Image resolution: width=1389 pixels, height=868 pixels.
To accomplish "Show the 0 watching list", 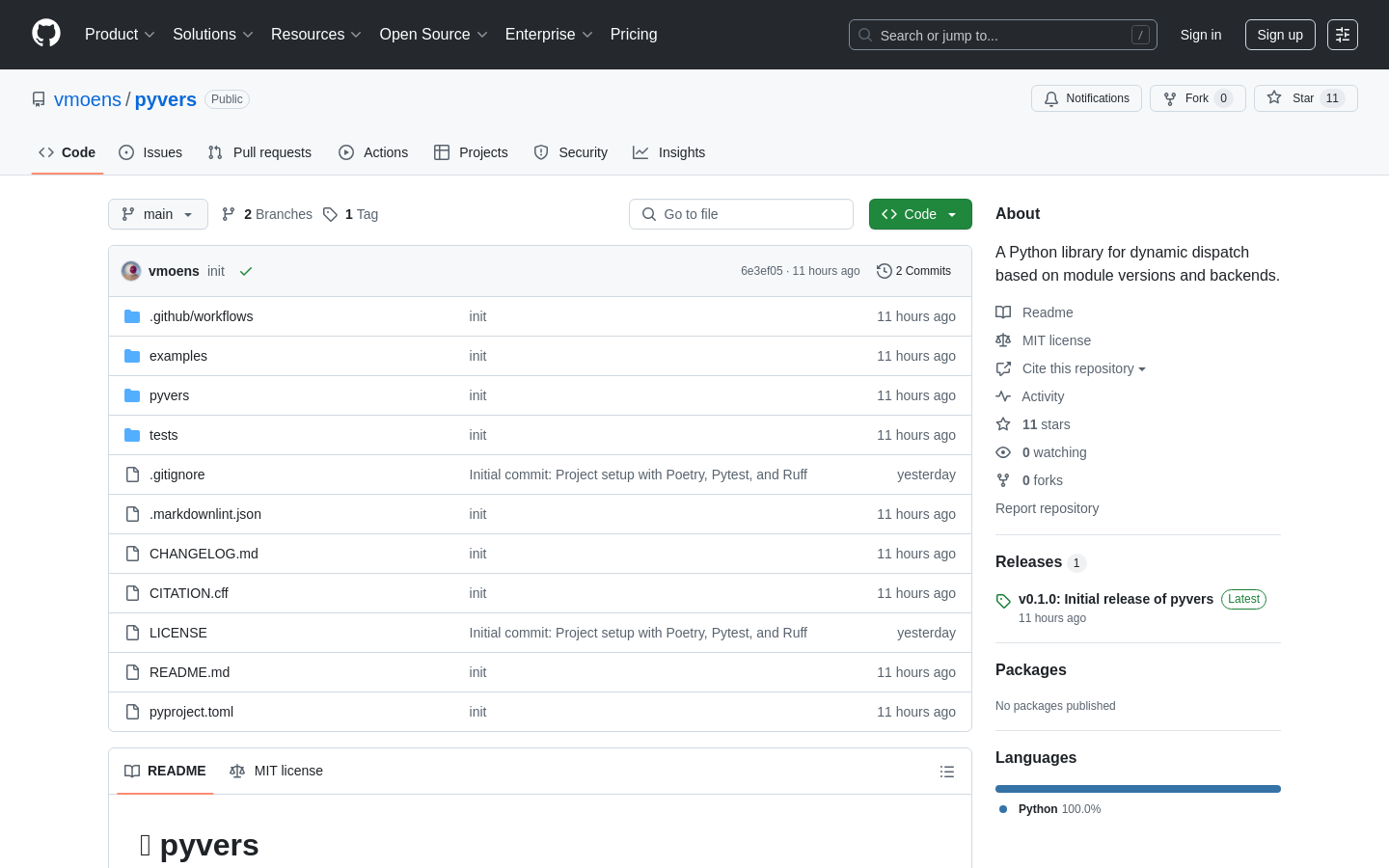I will coord(1041,452).
